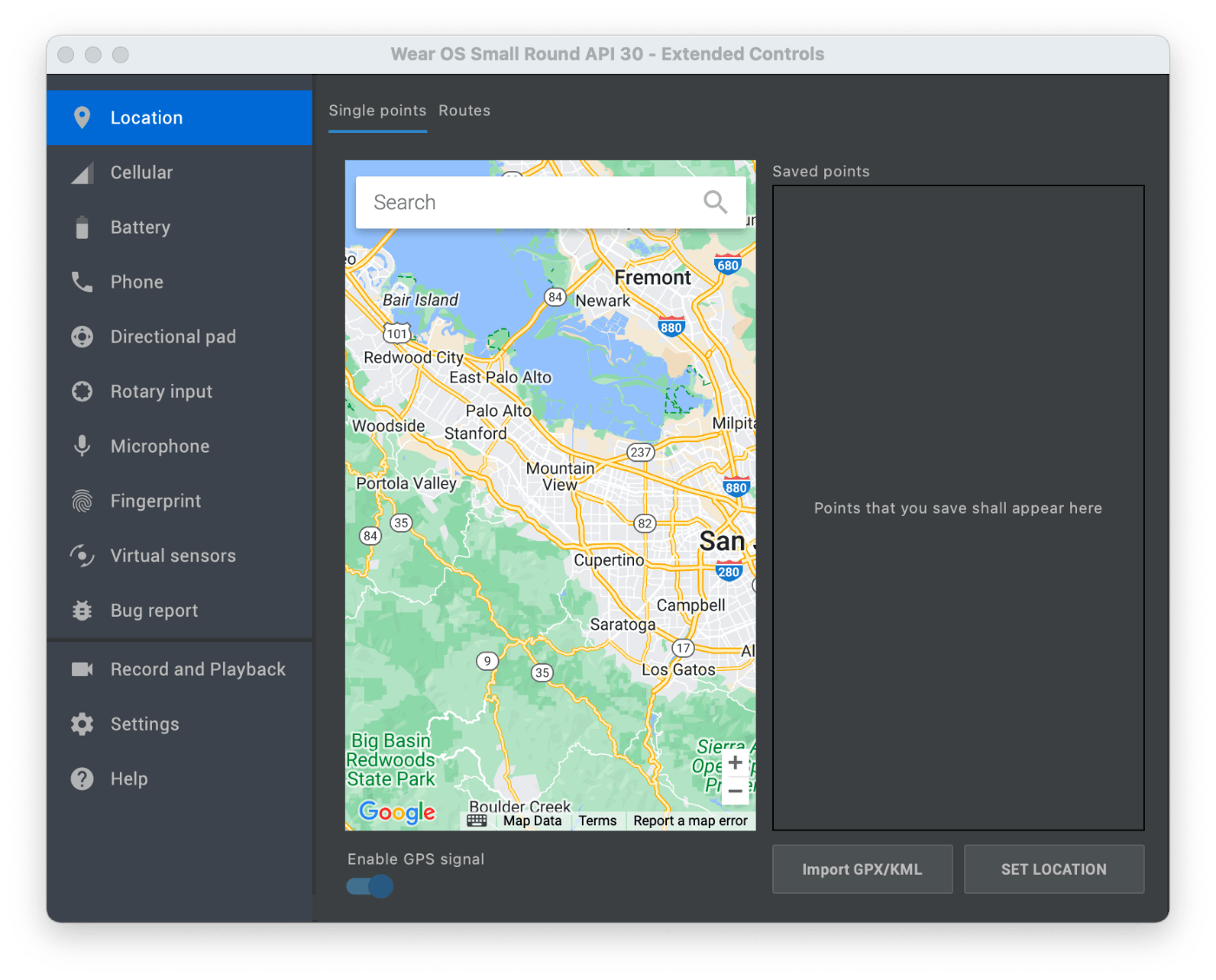The height and width of the screenshot is (980, 1216).
Task: Click the Settings gear icon
Action: tap(82, 724)
